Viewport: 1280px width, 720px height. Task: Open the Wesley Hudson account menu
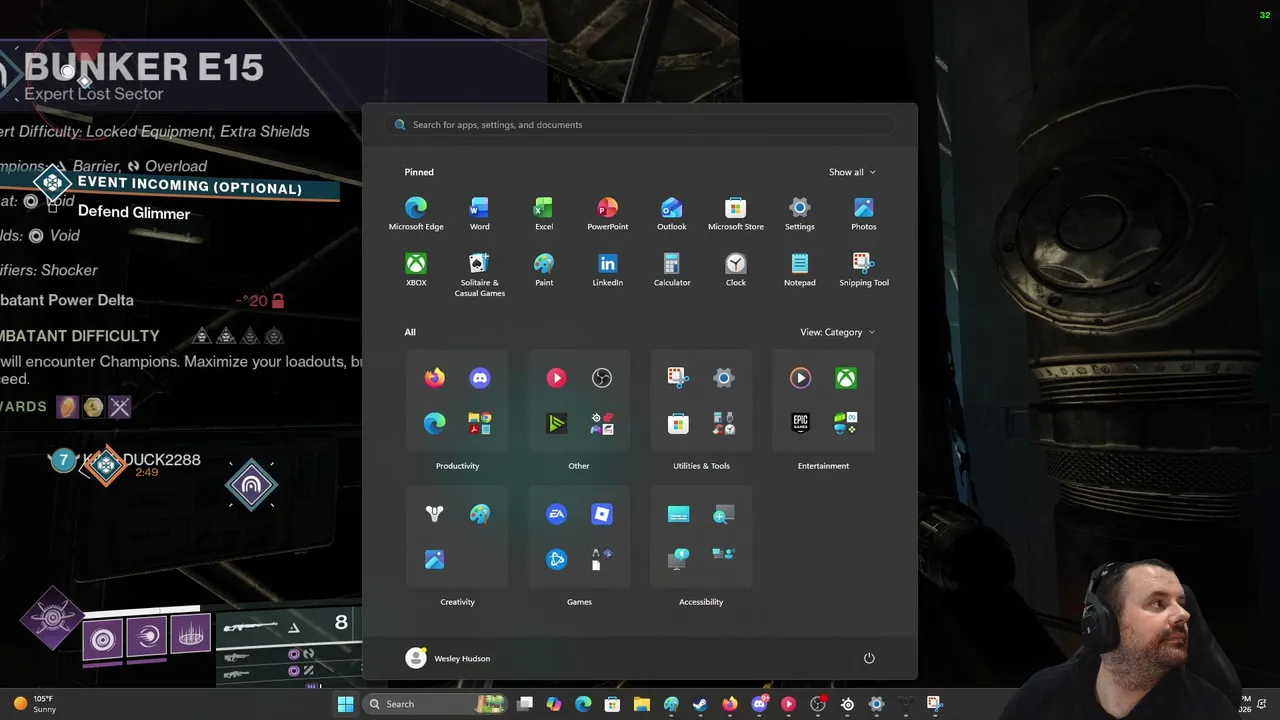[448, 658]
